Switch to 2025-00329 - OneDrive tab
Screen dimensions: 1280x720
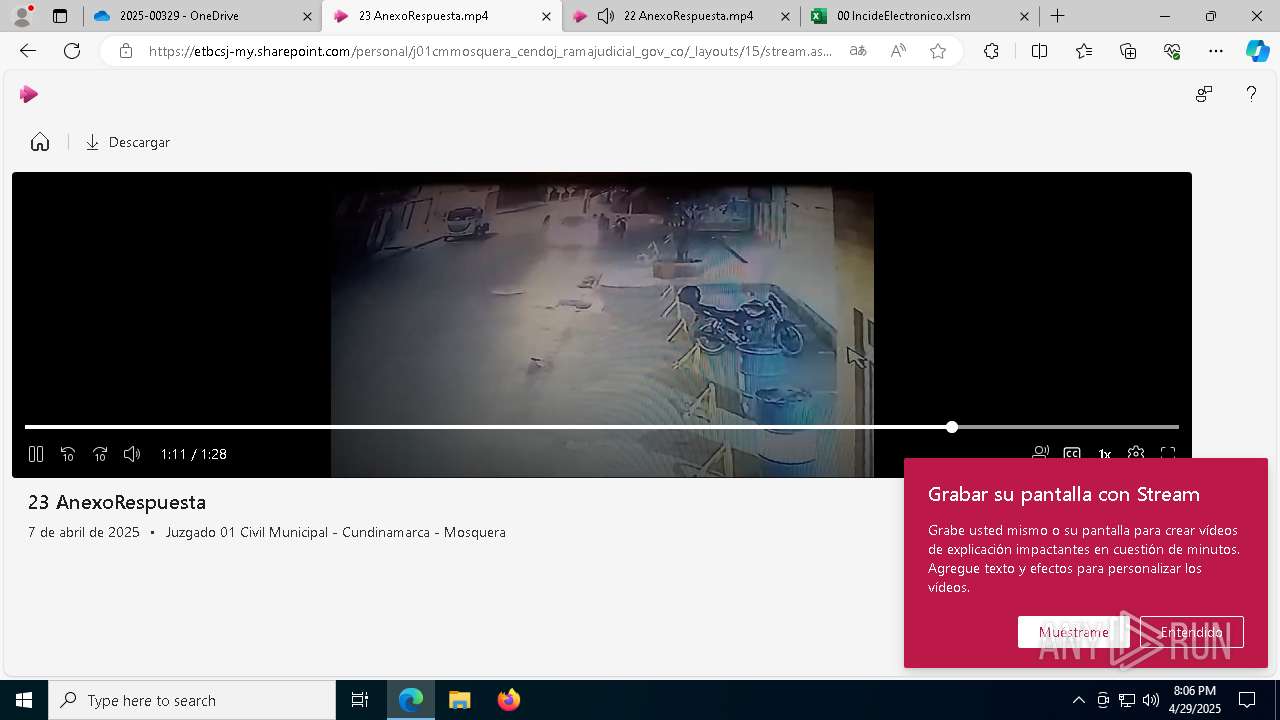[200, 16]
